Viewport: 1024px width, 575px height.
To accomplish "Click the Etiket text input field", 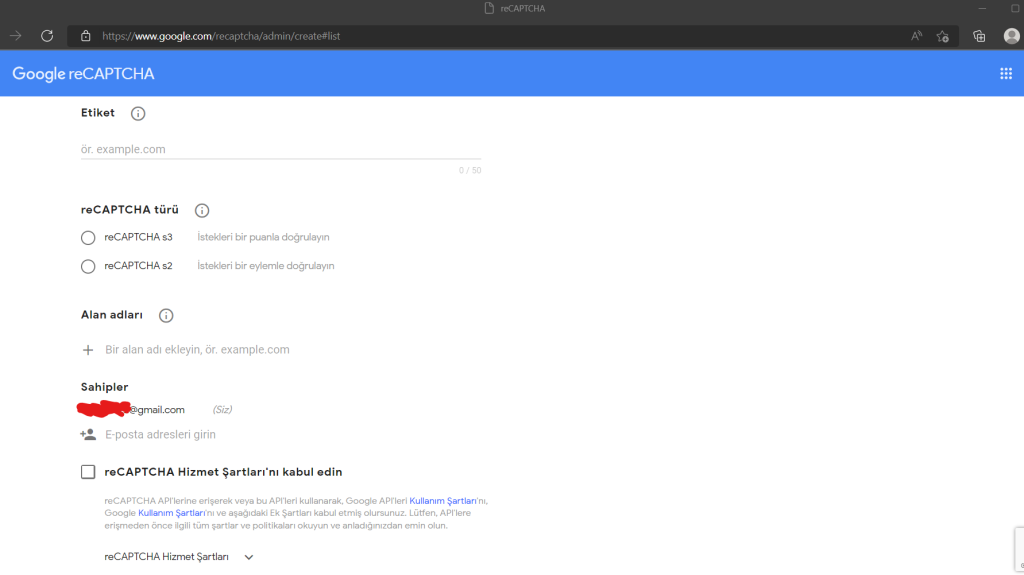I will click(280, 149).
